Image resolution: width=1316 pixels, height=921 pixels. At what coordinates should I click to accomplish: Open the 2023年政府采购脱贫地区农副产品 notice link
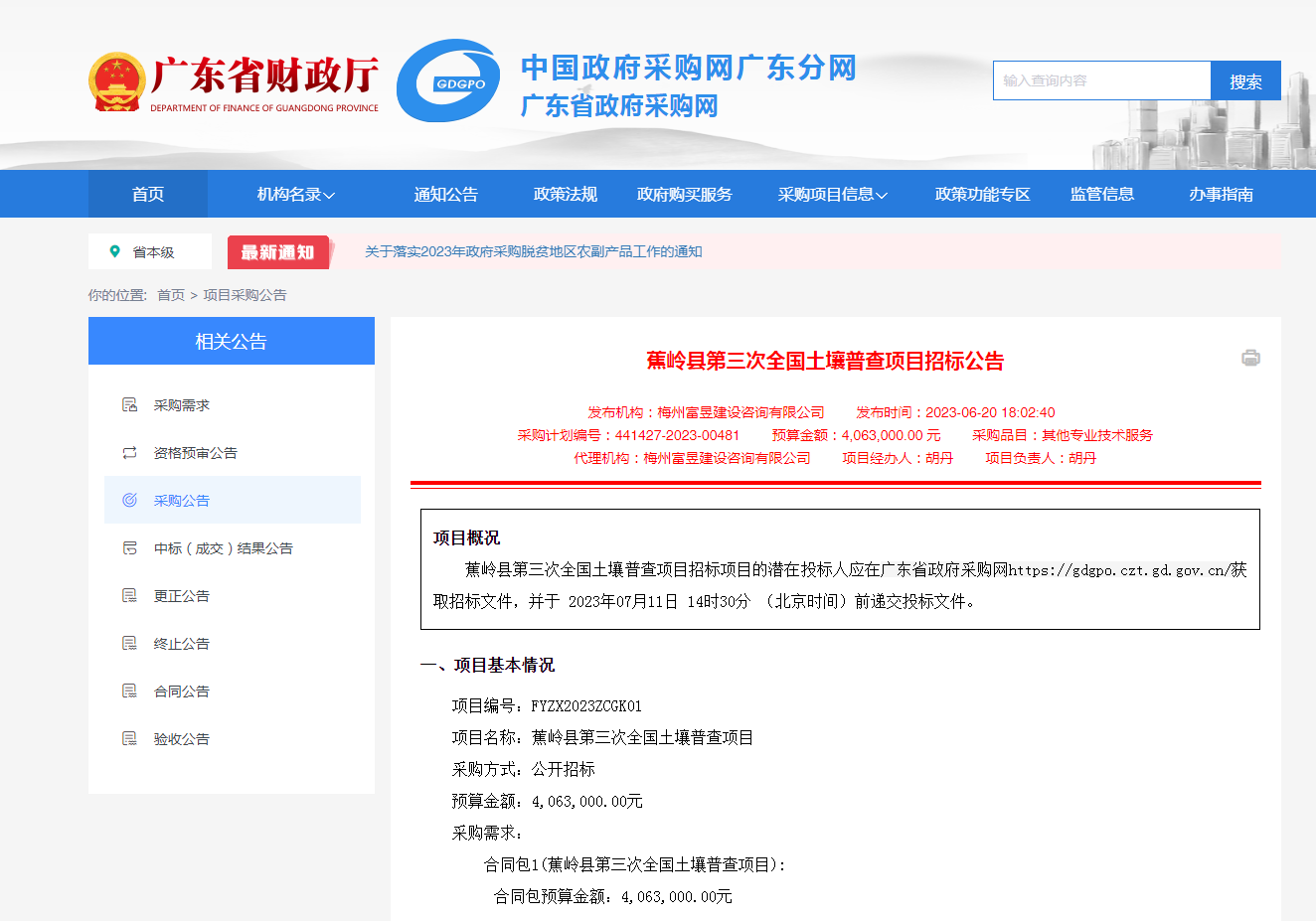pos(533,251)
